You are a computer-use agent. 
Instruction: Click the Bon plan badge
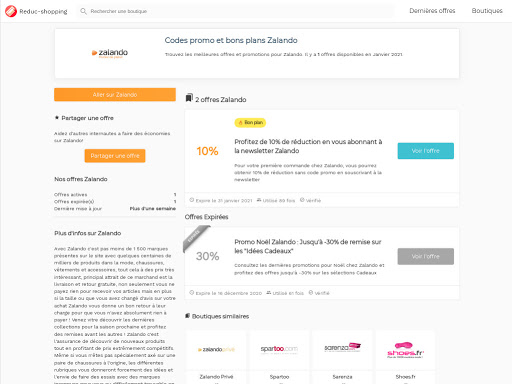click(x=250, y=123)
